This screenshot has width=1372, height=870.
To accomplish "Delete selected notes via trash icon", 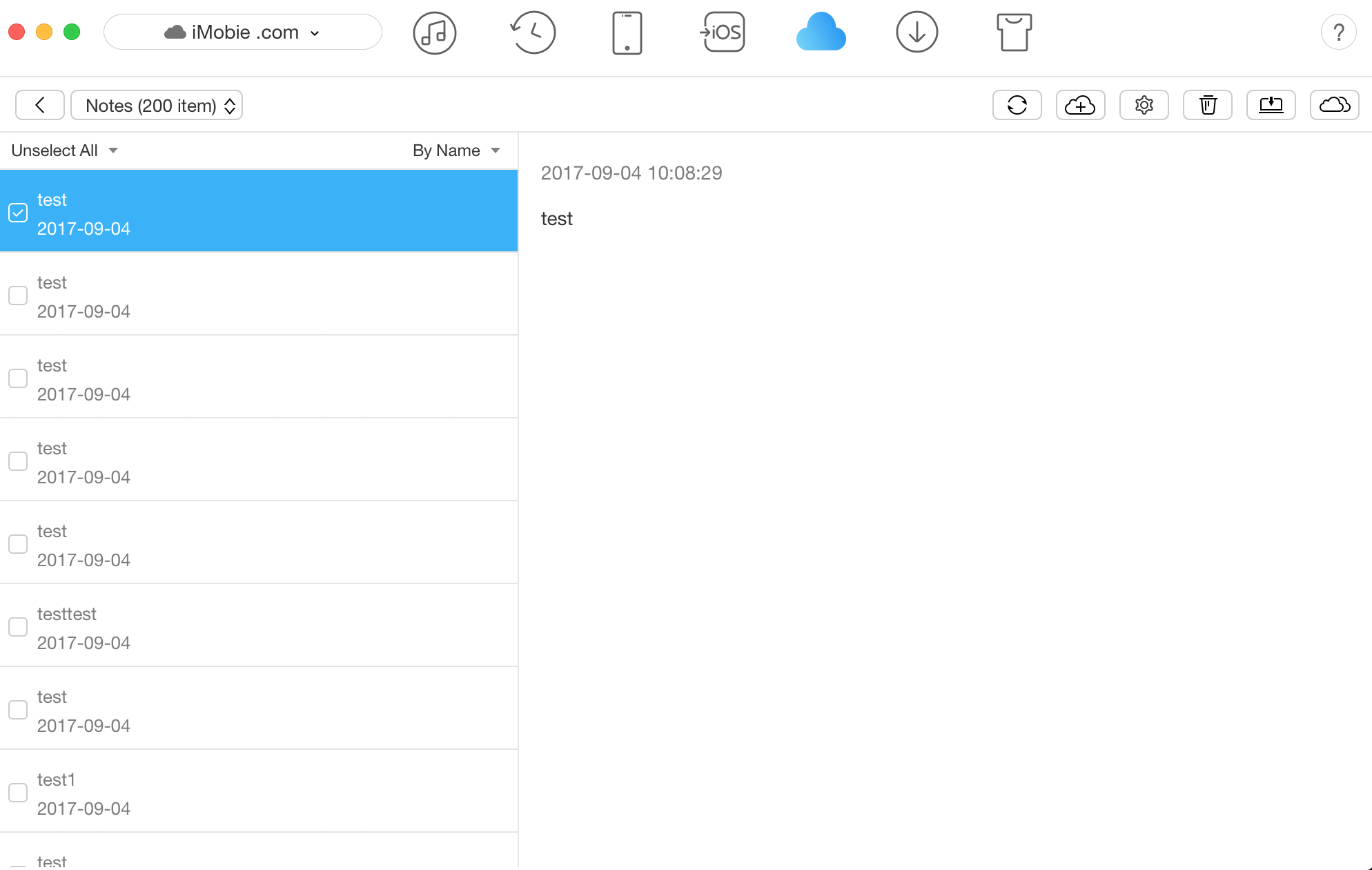I will 1207,105.
